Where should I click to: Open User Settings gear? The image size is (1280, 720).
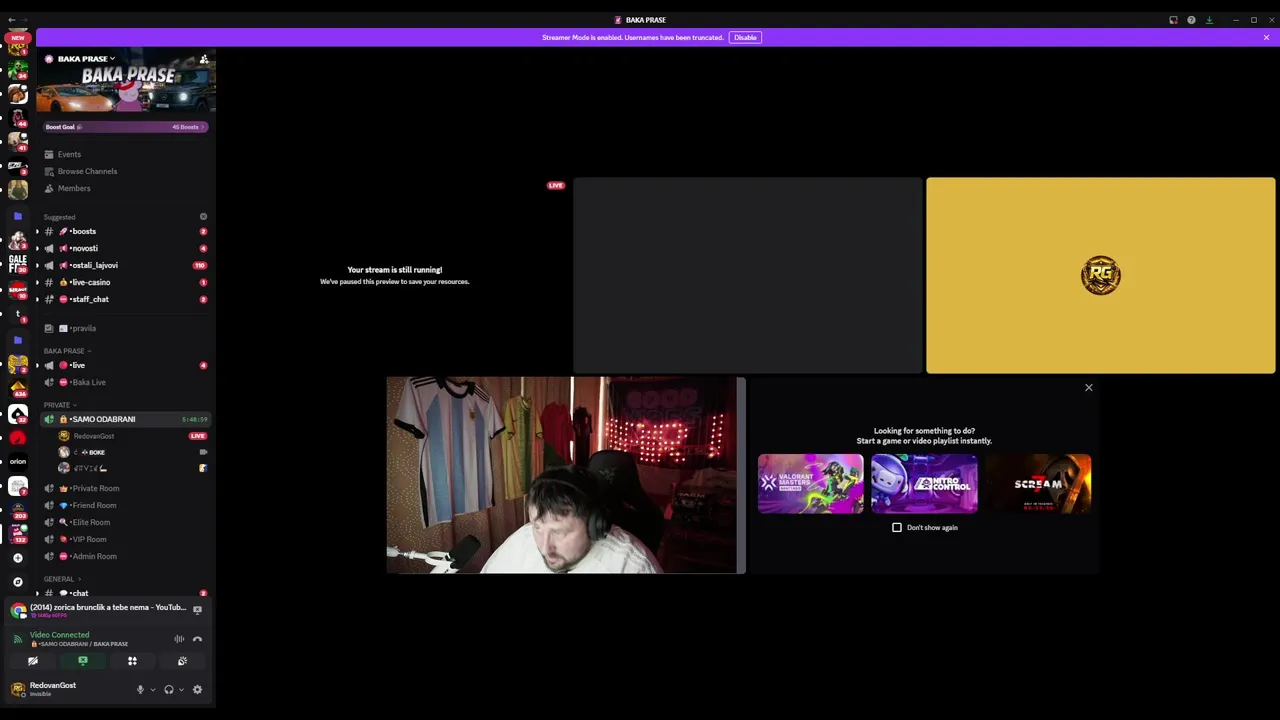click(197, 690)
